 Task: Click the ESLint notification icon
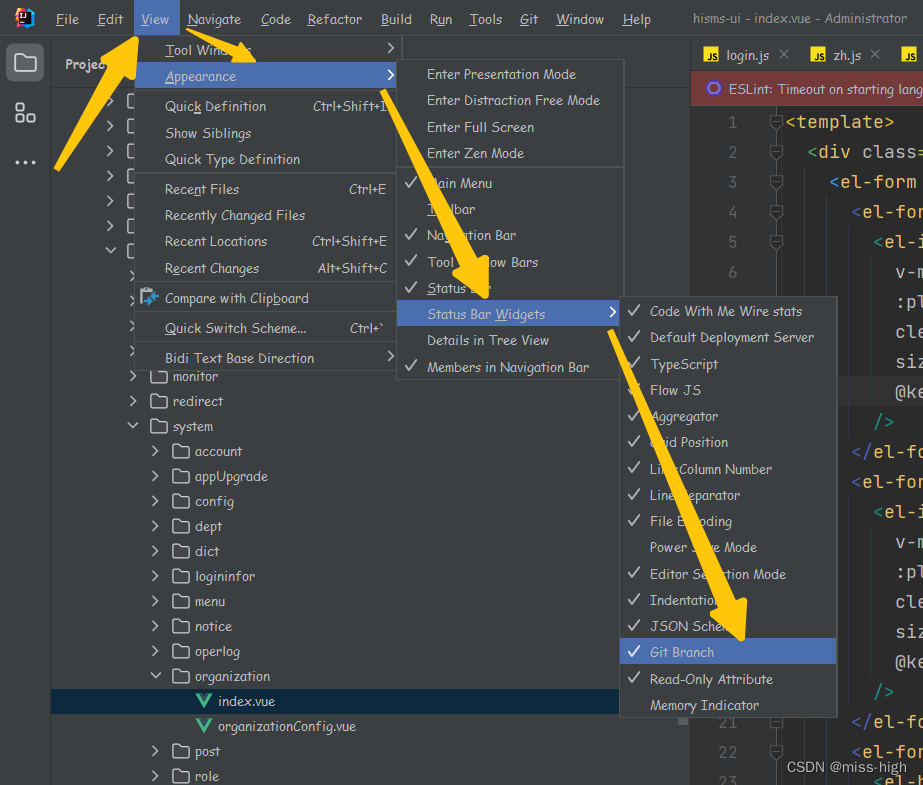(x=713, y=89)
